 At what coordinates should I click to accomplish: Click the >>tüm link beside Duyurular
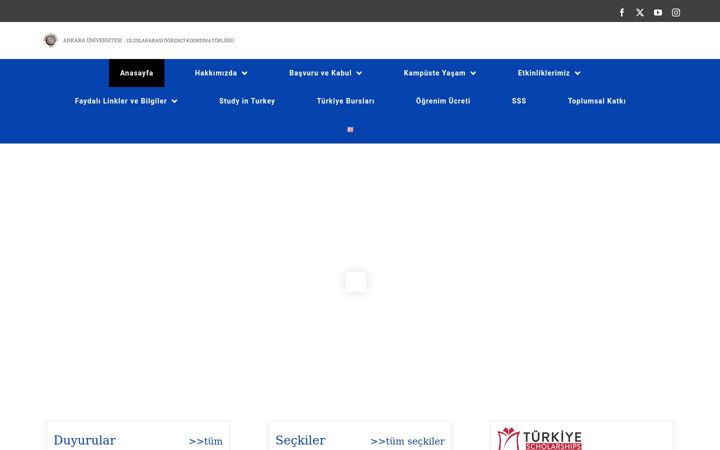click(x=205, y=441)
